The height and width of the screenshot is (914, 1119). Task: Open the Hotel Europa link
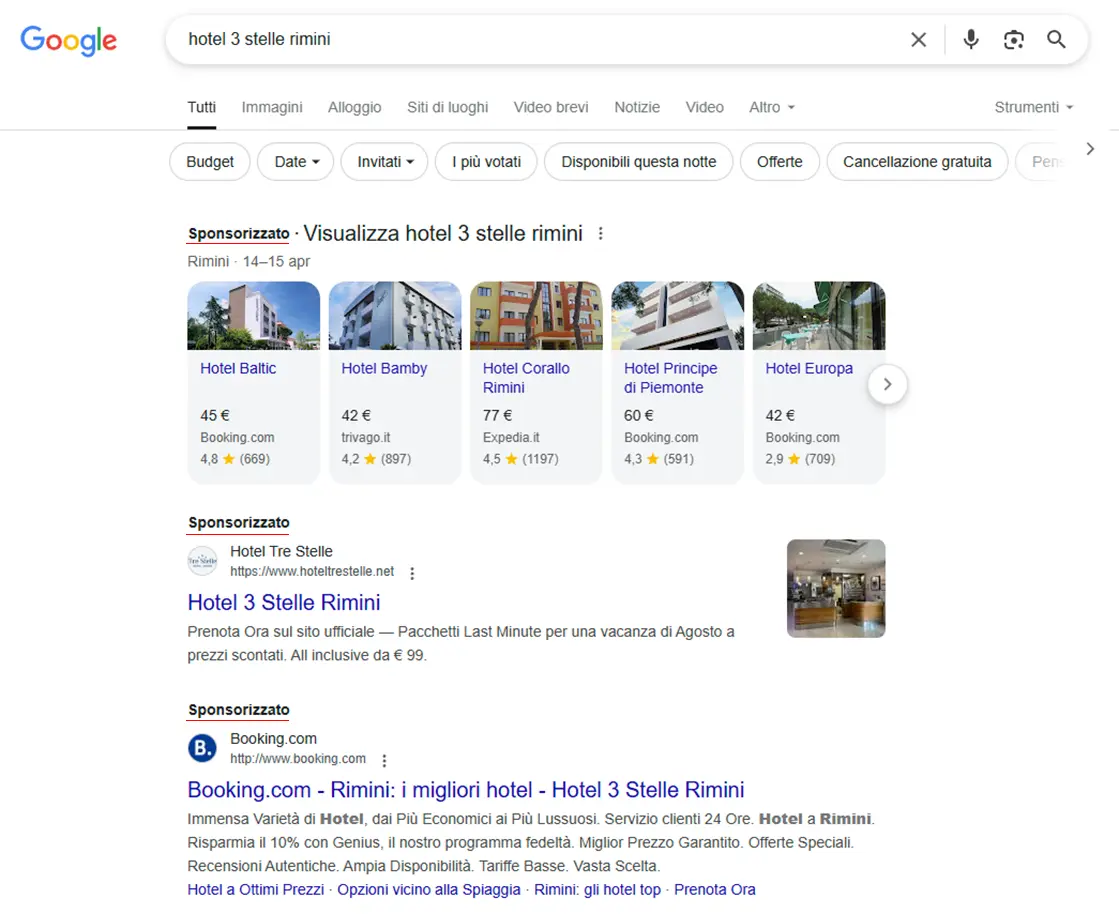tap(809, 368)
